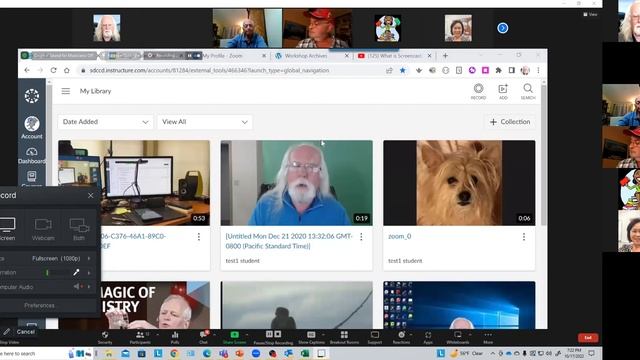Click Cancel on the recorder
640x360 pixels.
click(x=25, y=332)
